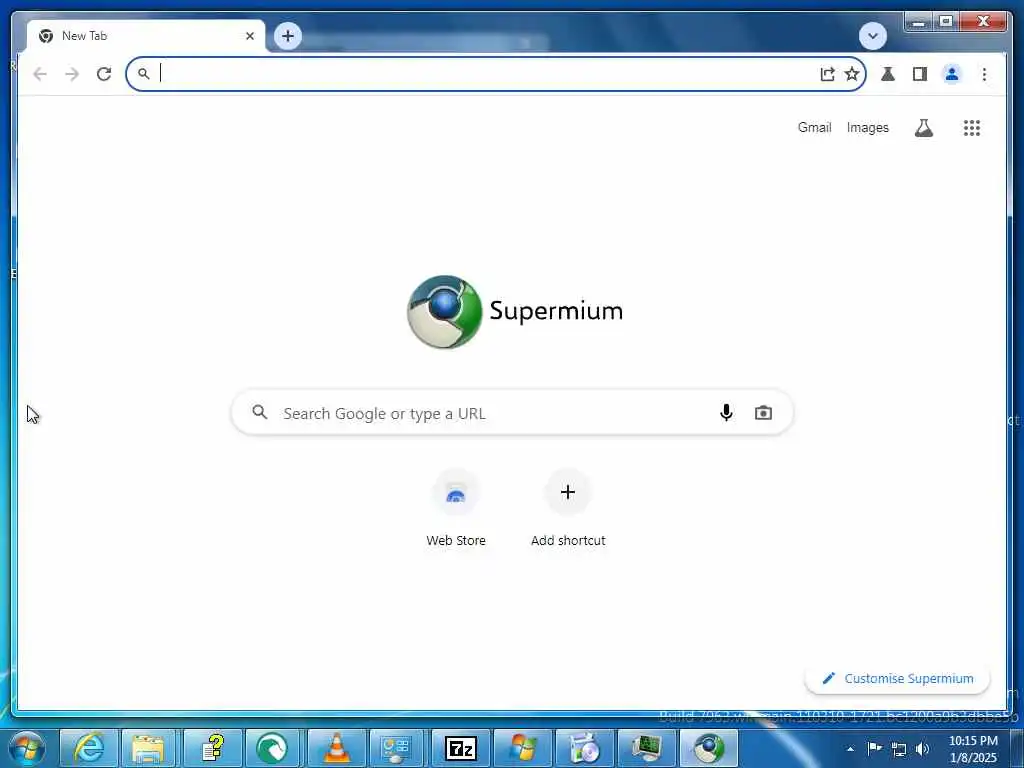Open the side panel
Image resolution: width=1024 pixels, height=768 pixels.
(920, 74)
